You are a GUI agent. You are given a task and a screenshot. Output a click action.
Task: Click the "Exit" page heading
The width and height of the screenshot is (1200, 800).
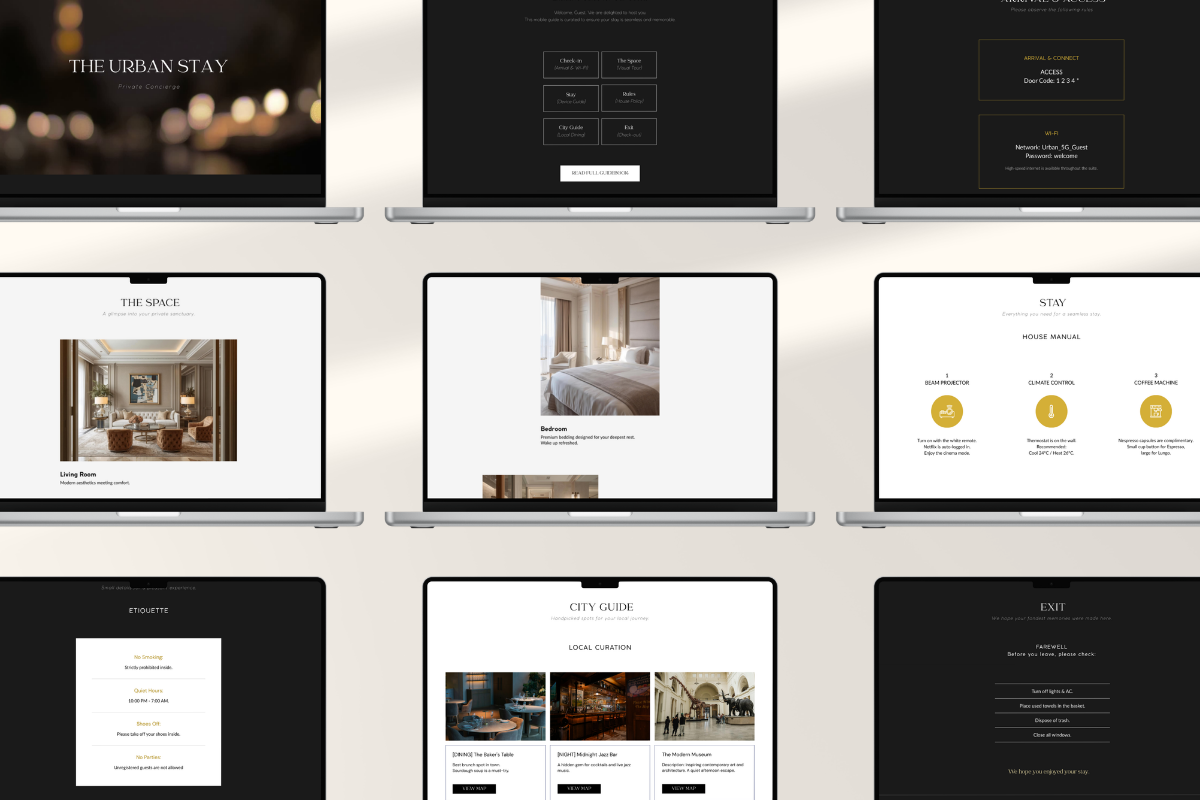point(1052,607)
